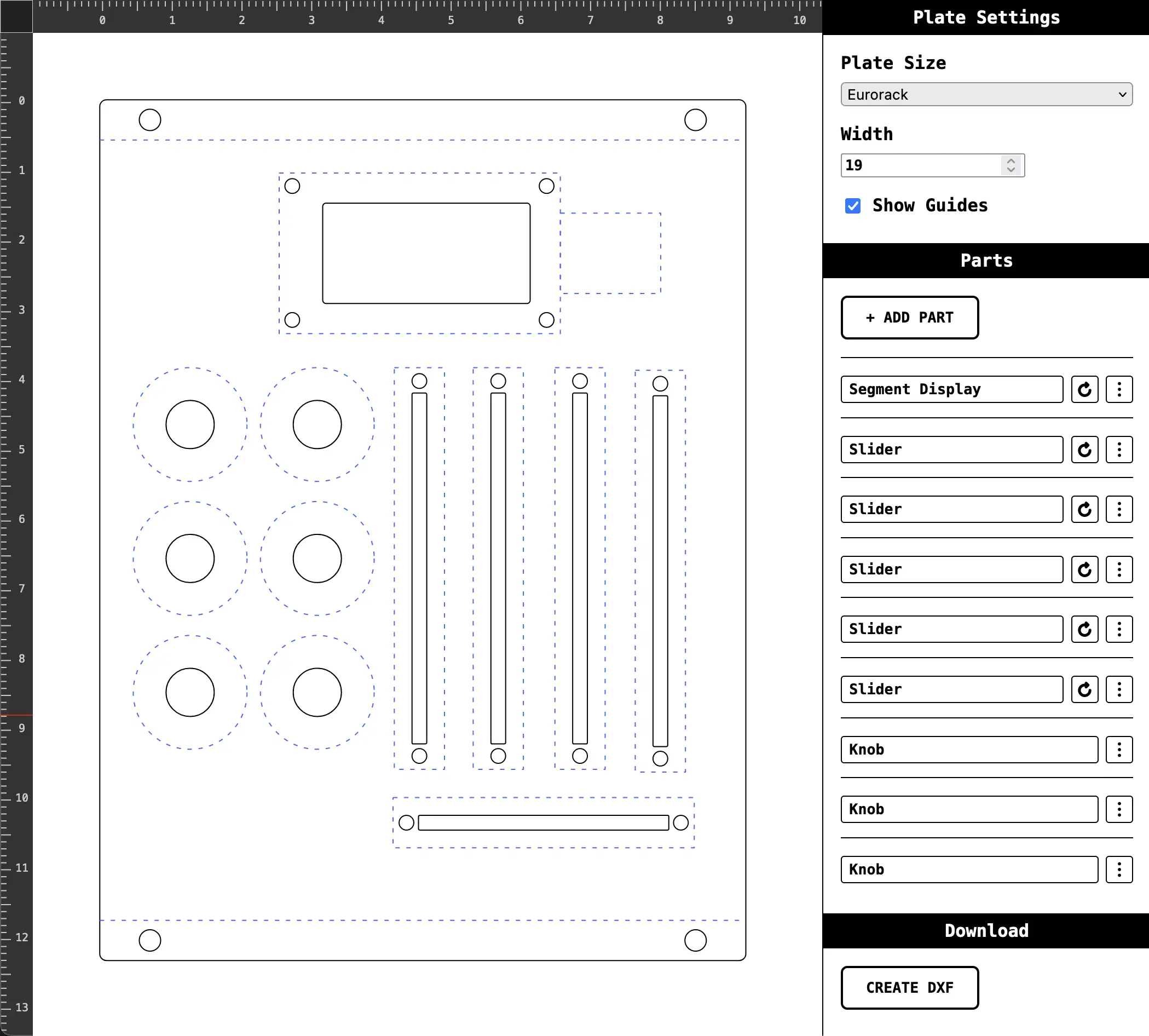1149x1036 pixels.
Task: Open options menu for first Slider row
Action: click(1119, 450)
